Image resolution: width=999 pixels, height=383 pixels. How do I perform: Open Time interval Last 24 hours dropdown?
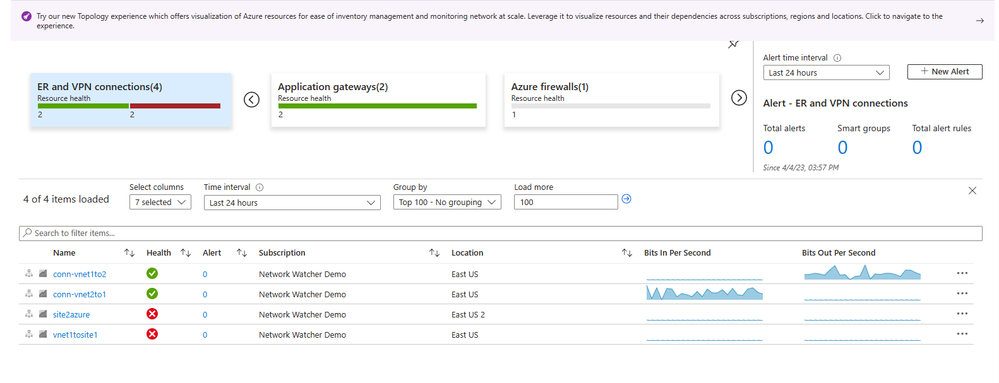[292, 203]
